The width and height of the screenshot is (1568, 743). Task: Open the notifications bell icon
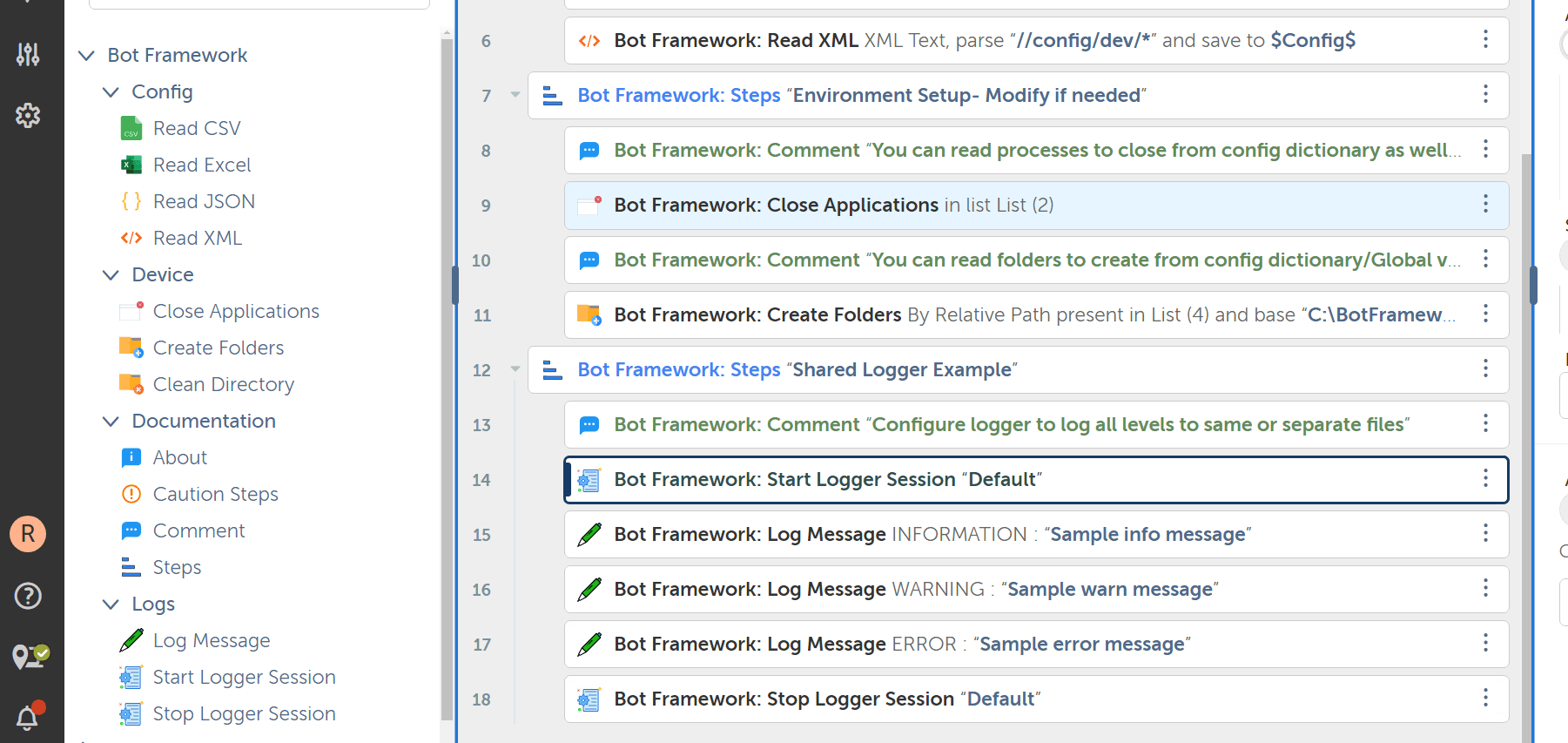[29, 717]
